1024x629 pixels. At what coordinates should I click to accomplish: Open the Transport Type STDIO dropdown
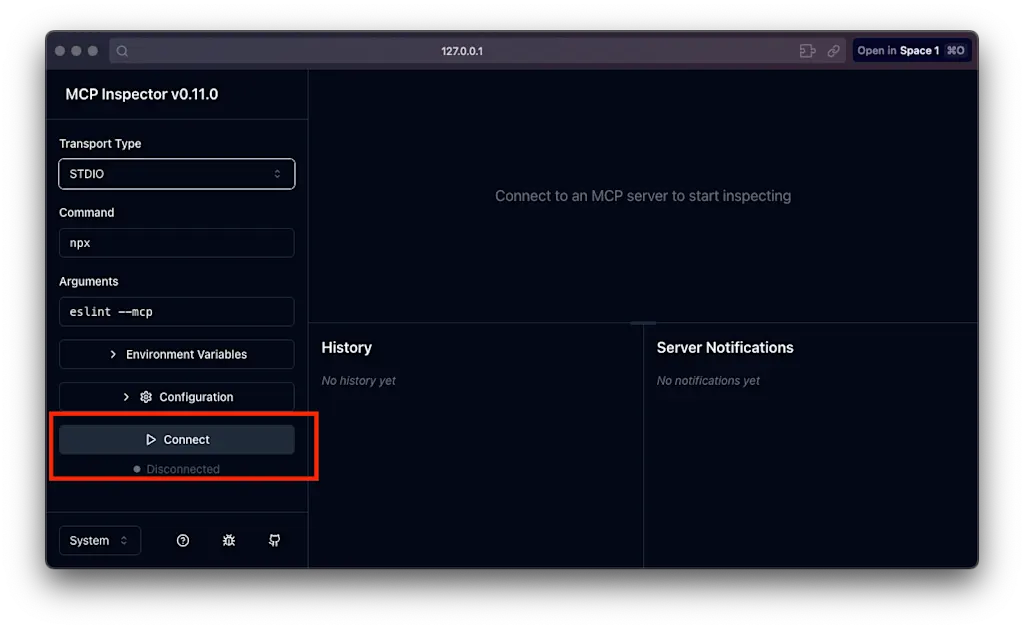[176, 174]
